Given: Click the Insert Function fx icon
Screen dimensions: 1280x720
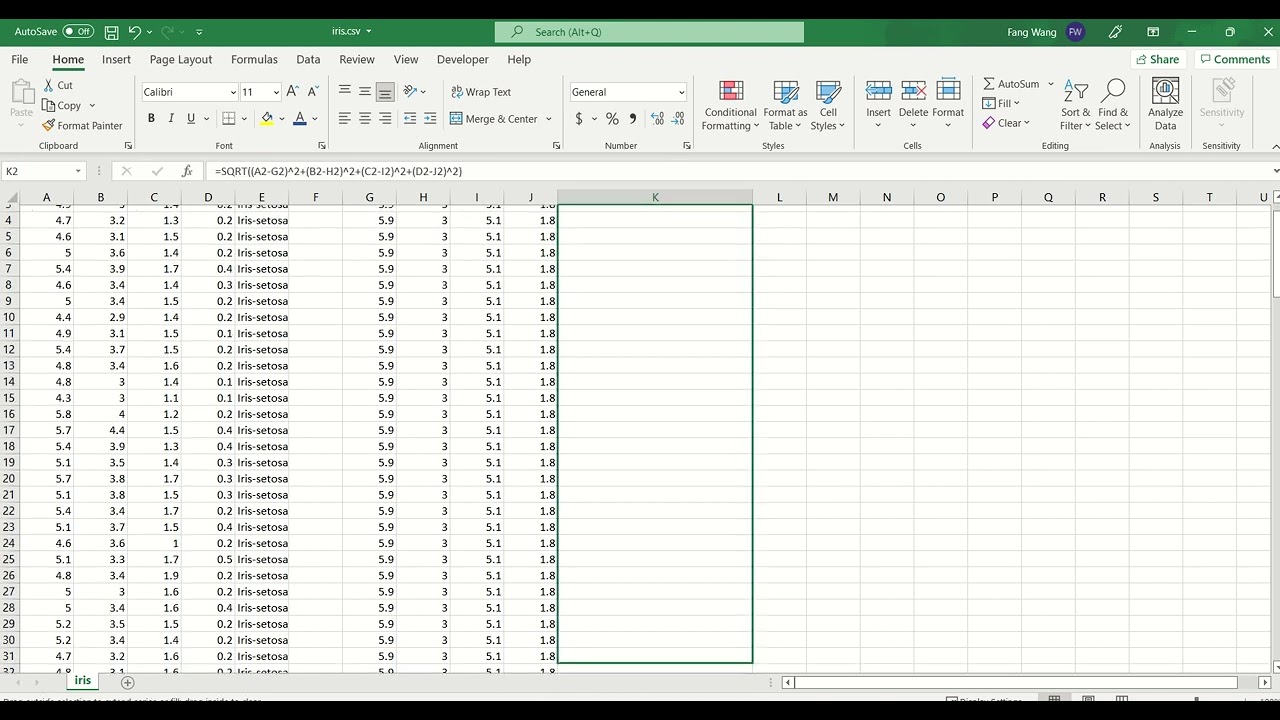Looking at the screenshot, I should click(x=187, y=171).
